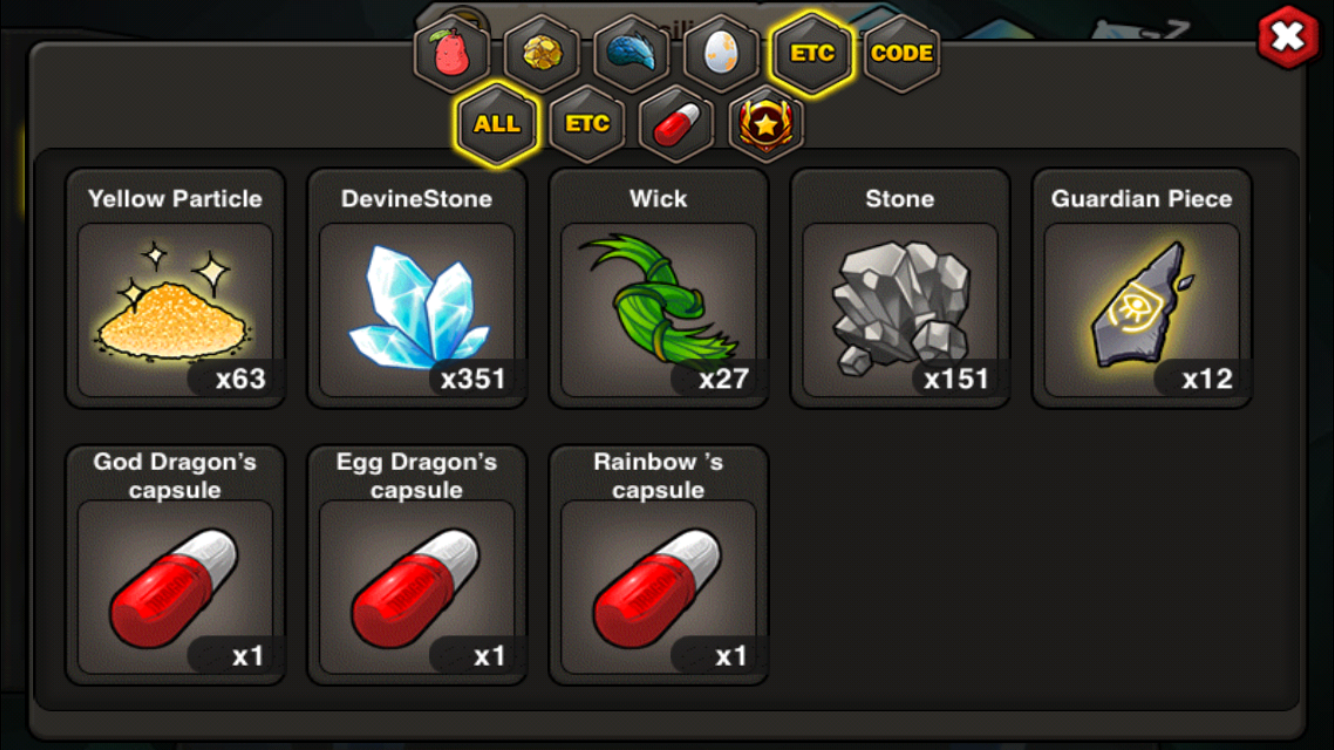Choose the ALL filter
This screenshot has width=1334, height=750.
click(x=497, y=124)
